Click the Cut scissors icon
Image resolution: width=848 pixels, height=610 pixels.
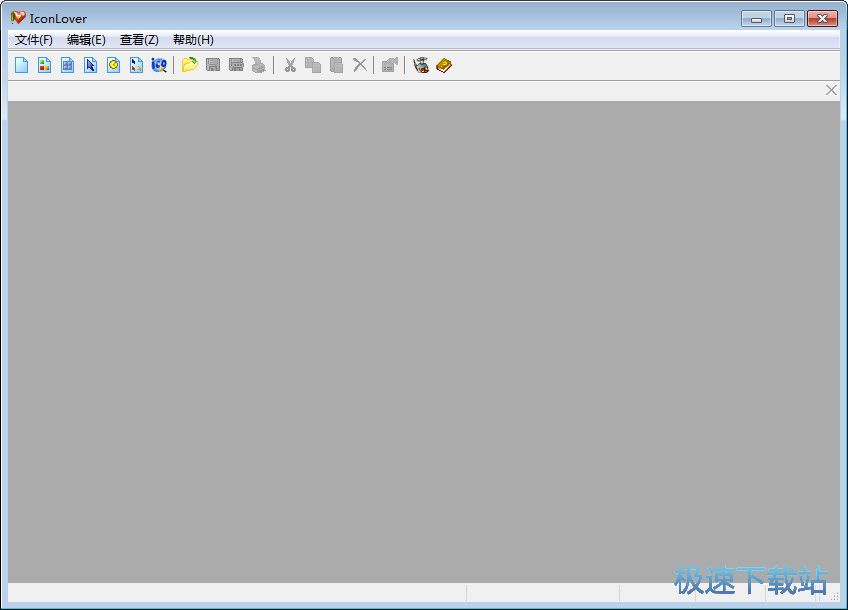pos(290,65)
